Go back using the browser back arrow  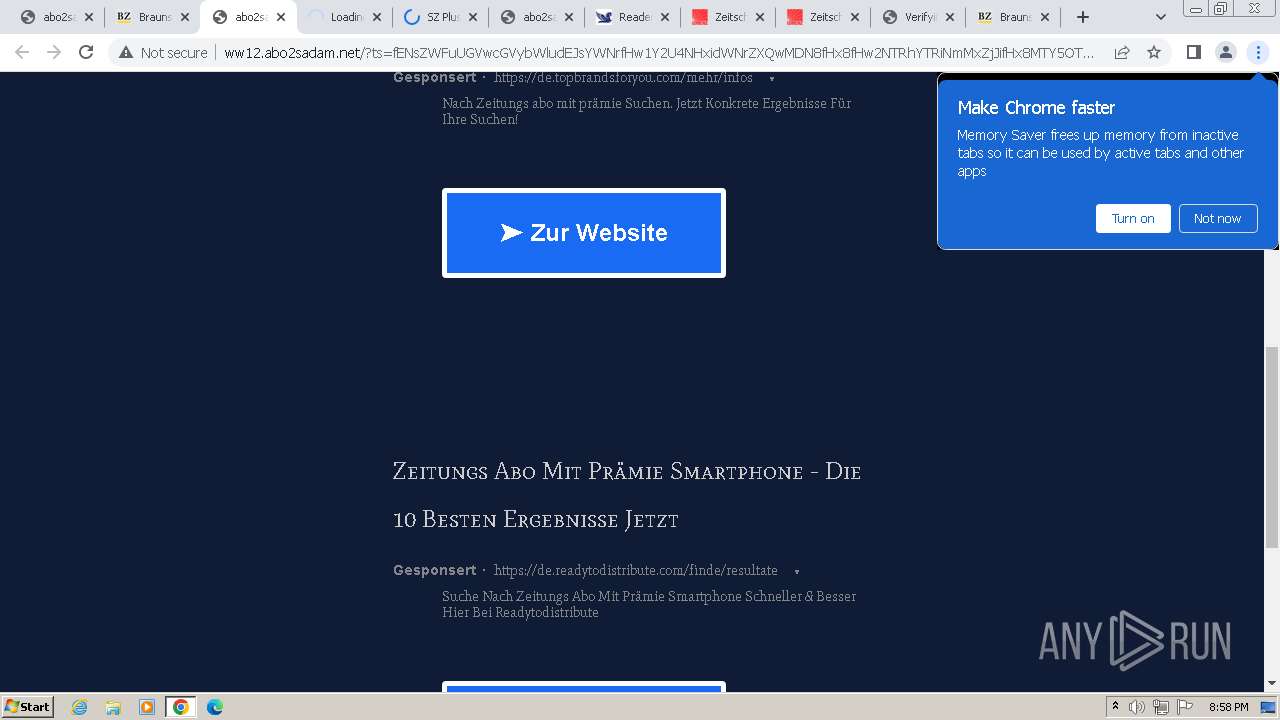(x=22, y=52)
